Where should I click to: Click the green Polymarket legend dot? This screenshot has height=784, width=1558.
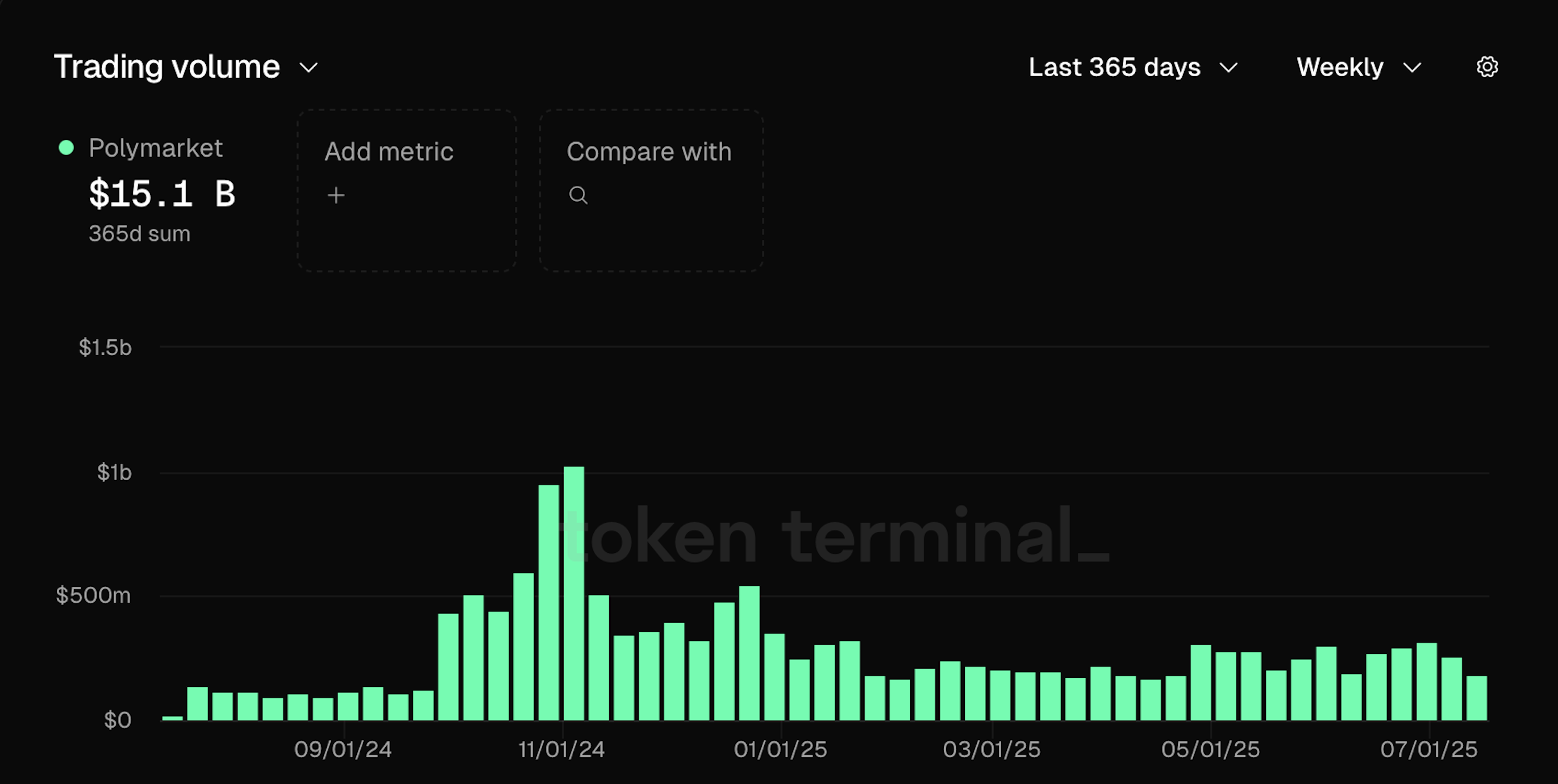pos(66,148)
